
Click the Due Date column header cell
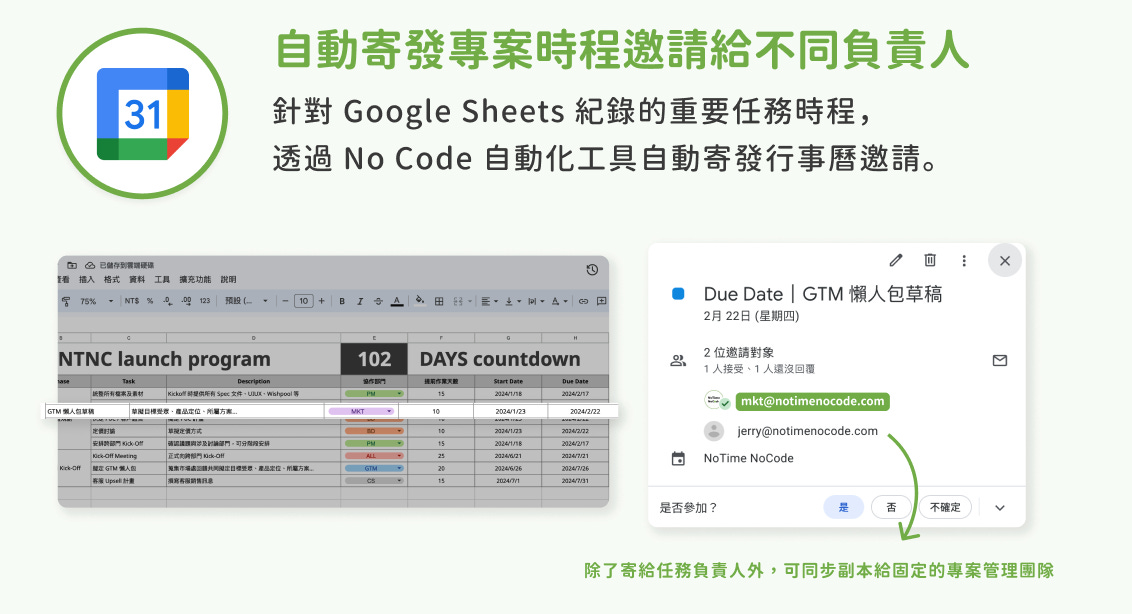575,381
